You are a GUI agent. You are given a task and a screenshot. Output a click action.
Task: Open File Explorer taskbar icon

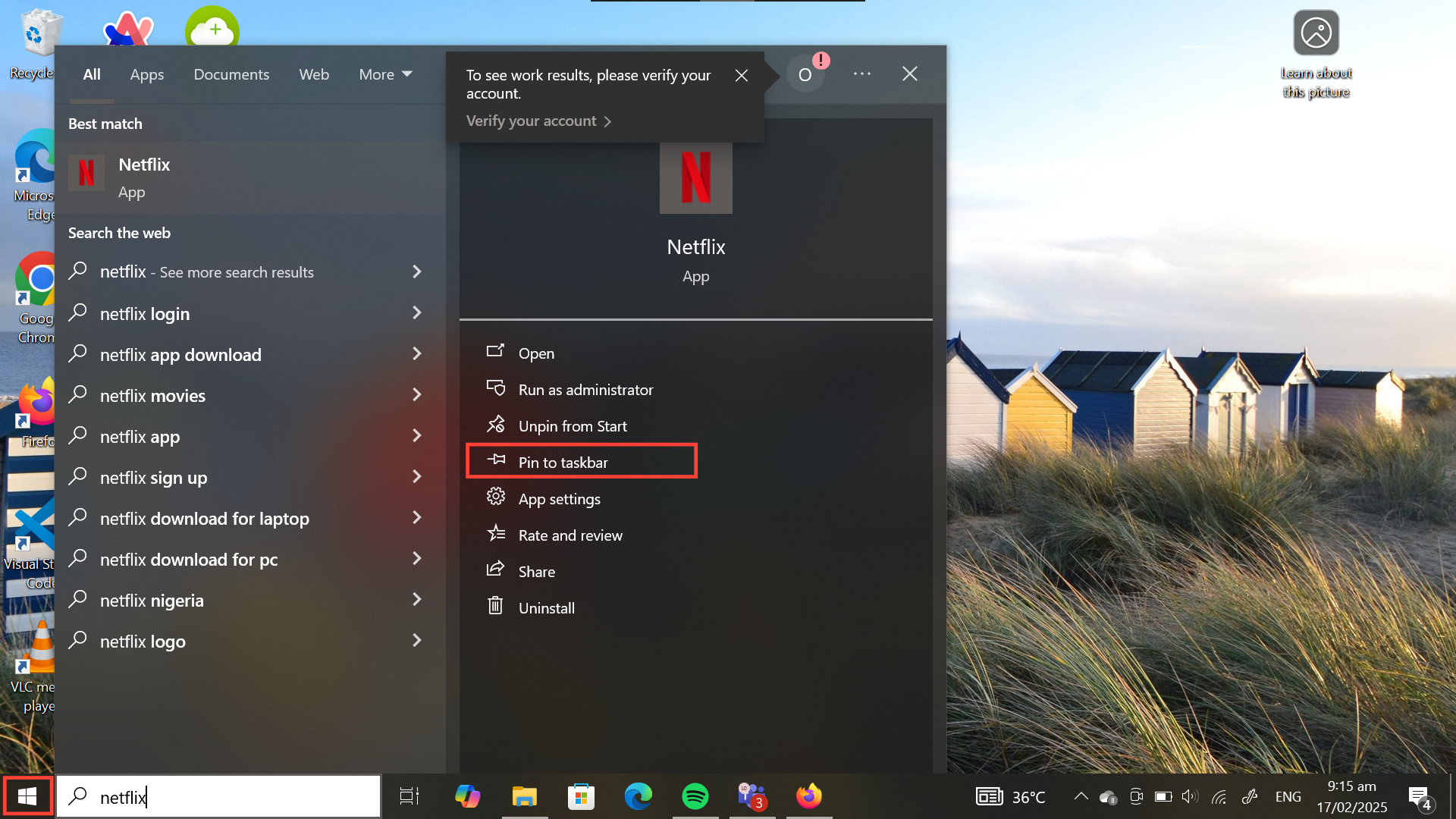point(524,796)
